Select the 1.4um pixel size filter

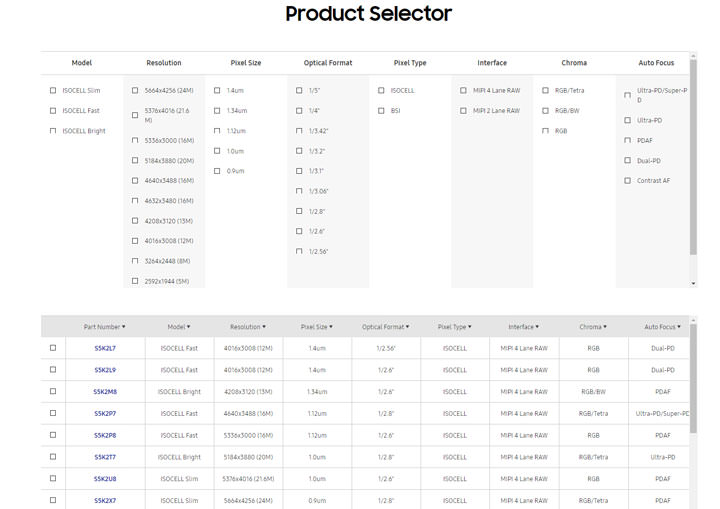(217, 91)
